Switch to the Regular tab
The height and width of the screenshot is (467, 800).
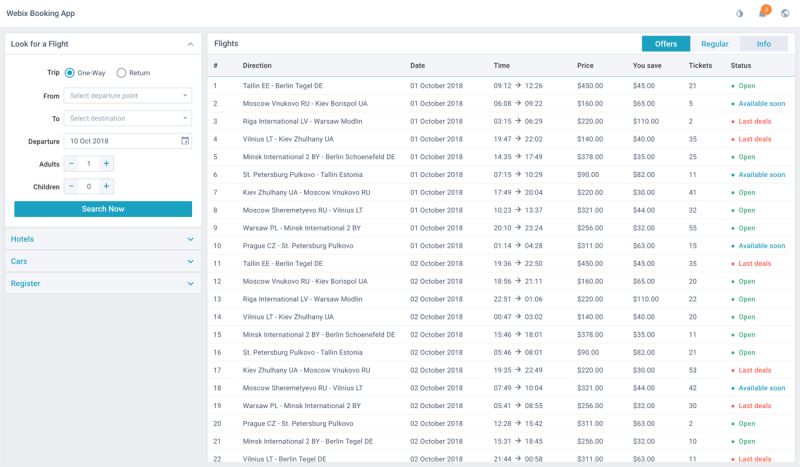[x=715, y=44]
